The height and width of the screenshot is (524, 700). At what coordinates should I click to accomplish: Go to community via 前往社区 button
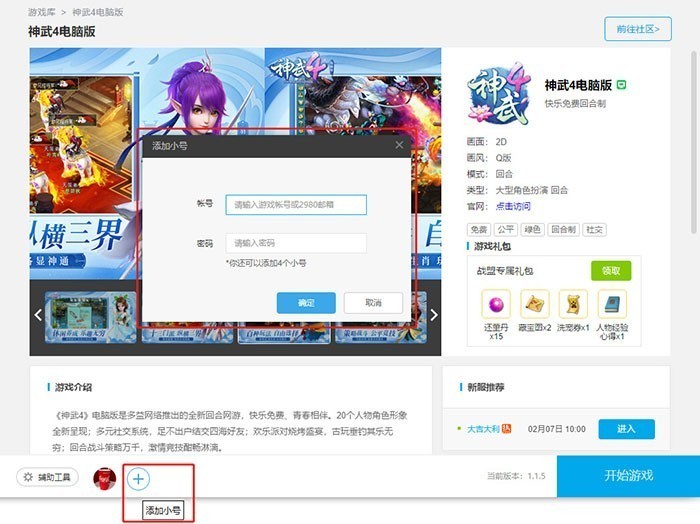[x=638, y=29]
